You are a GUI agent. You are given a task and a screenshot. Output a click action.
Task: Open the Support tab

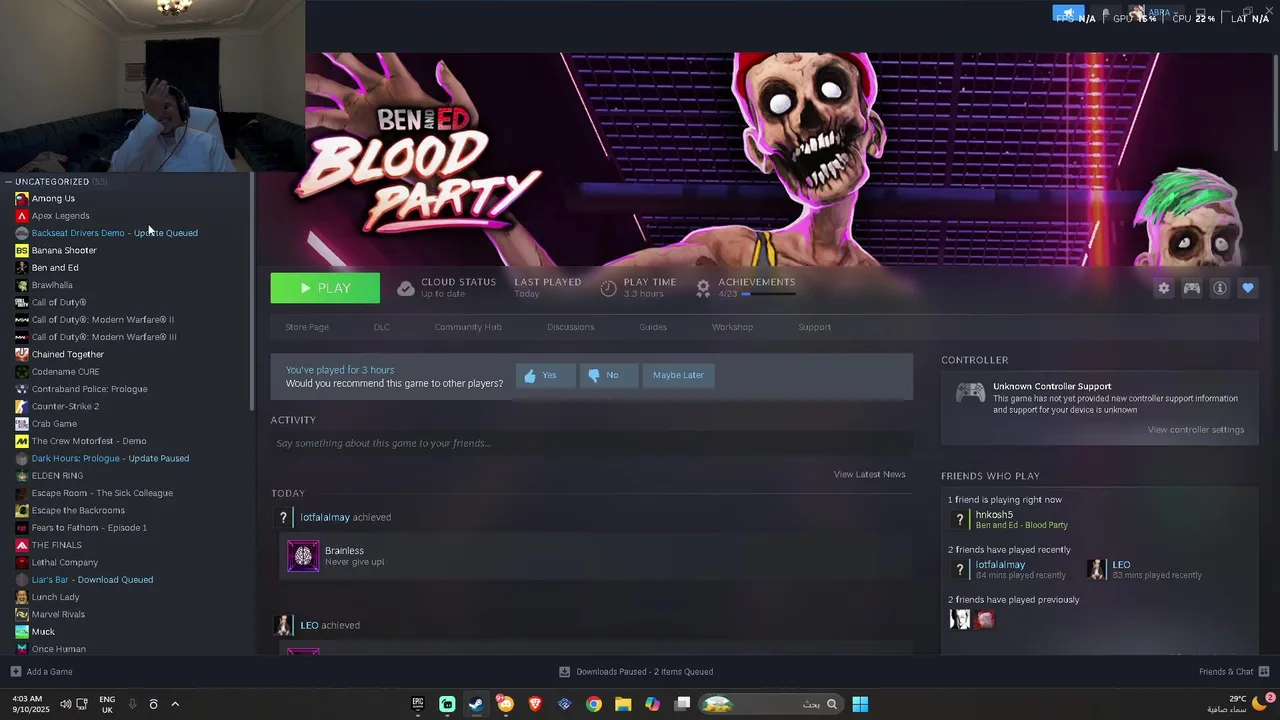point(814,327)
